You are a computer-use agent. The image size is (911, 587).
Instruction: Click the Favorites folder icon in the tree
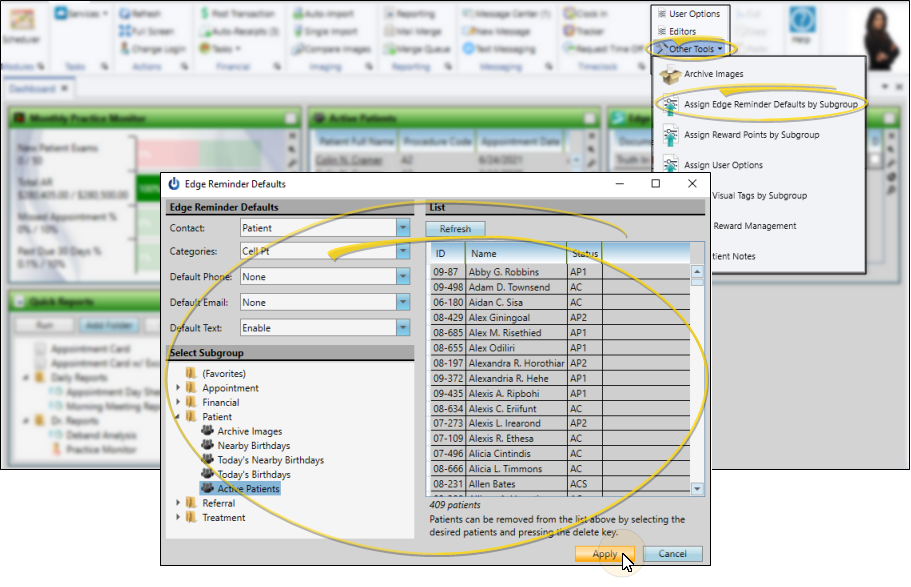click(x=191, y=374)
